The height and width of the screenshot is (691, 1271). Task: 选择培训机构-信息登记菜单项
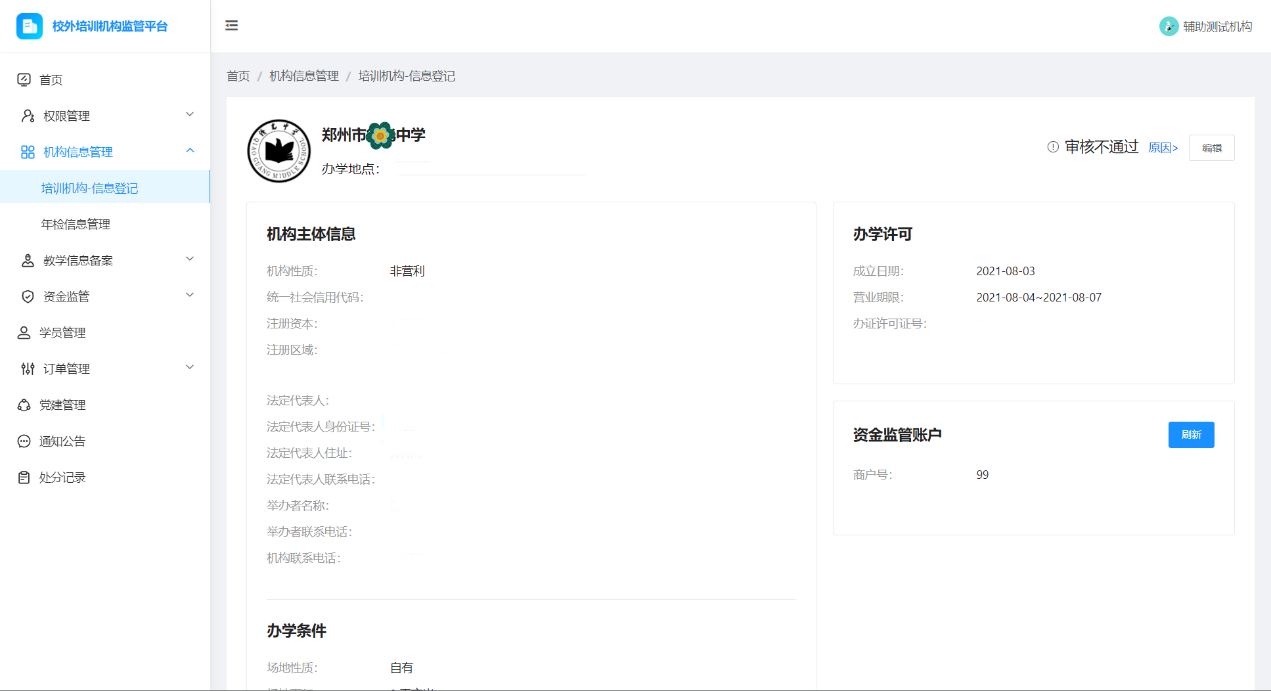click(x=105, y=187)
